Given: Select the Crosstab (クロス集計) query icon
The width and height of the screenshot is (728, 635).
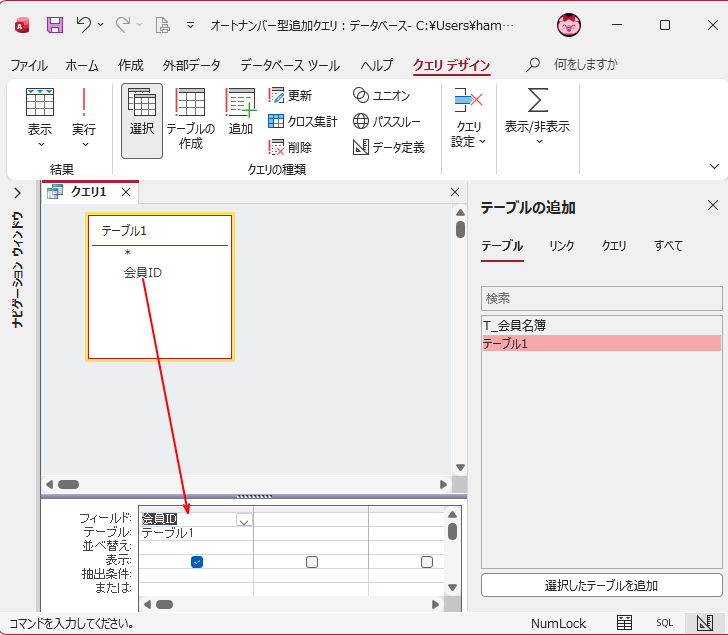Looking at the screenshot, I should click(302, 122).
